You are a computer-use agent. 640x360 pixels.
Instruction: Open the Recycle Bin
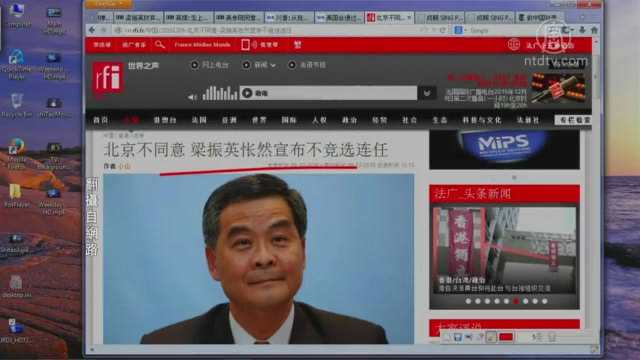tap(17, 106)
